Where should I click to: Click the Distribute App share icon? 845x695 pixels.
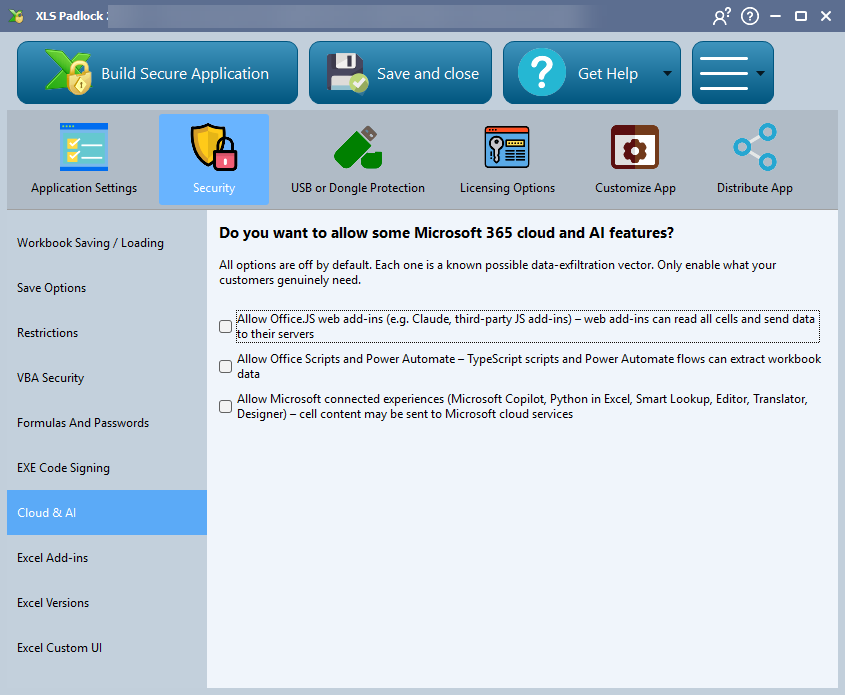[755, 147]
